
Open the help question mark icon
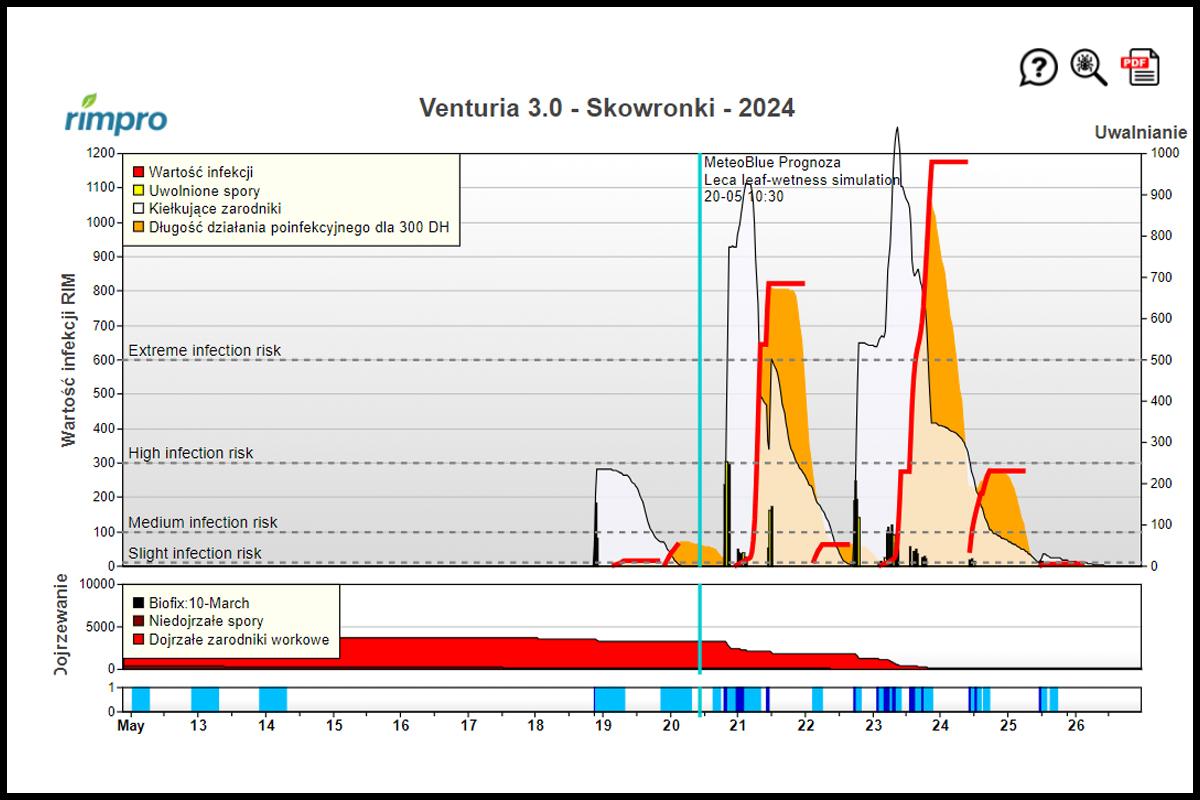coord(1038,68)
